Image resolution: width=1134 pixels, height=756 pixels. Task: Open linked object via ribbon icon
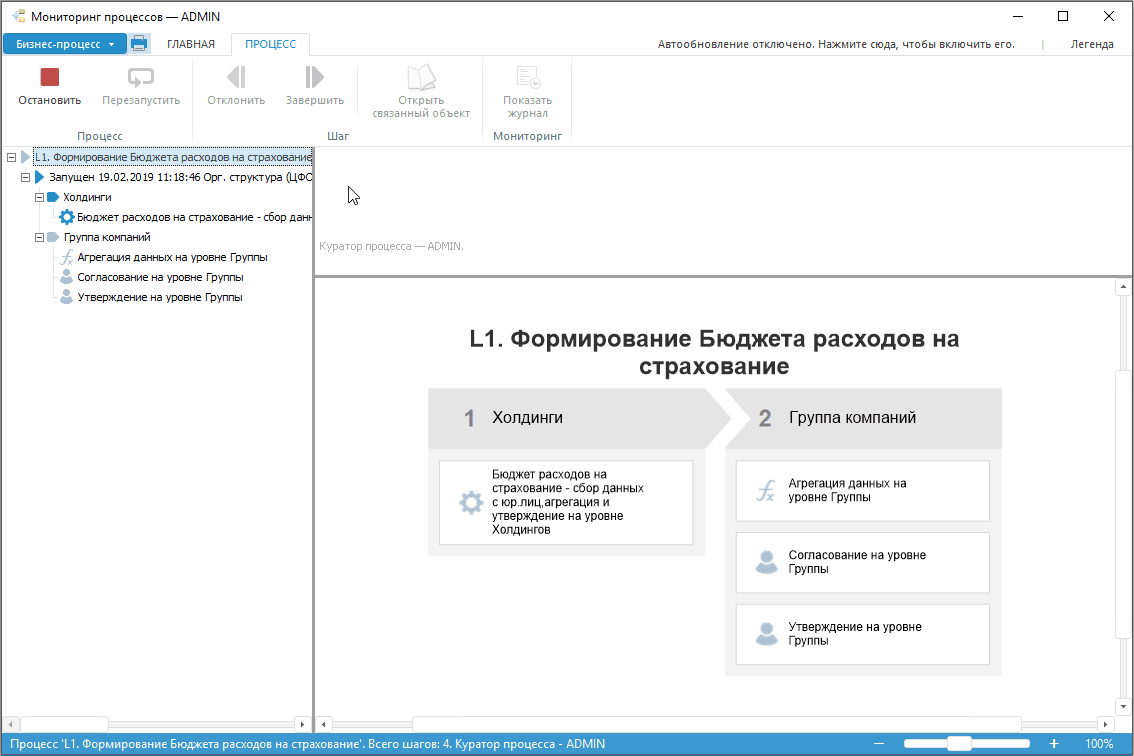(x=420, y=78)
